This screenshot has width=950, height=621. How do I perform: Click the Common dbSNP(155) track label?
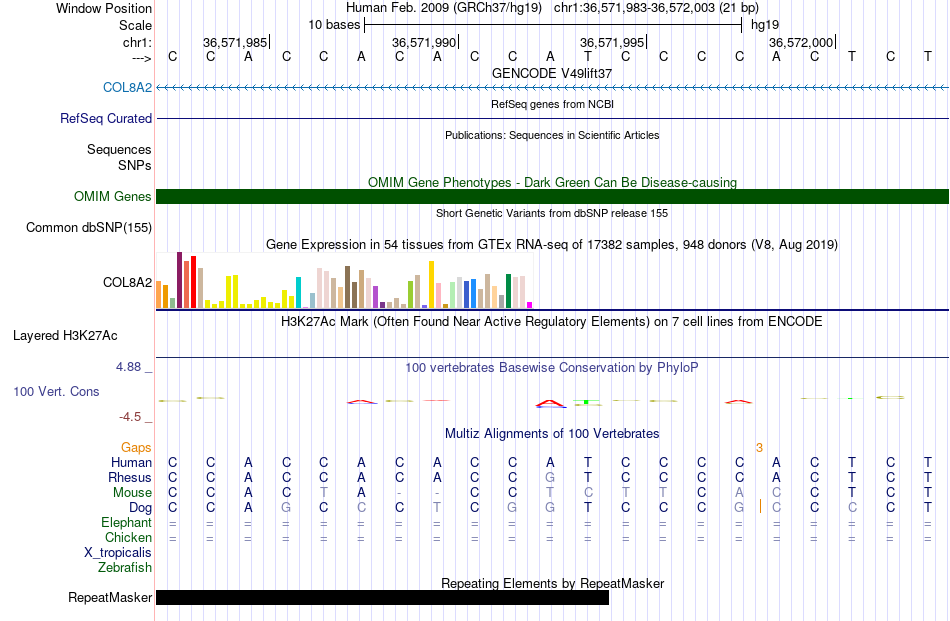88,228
